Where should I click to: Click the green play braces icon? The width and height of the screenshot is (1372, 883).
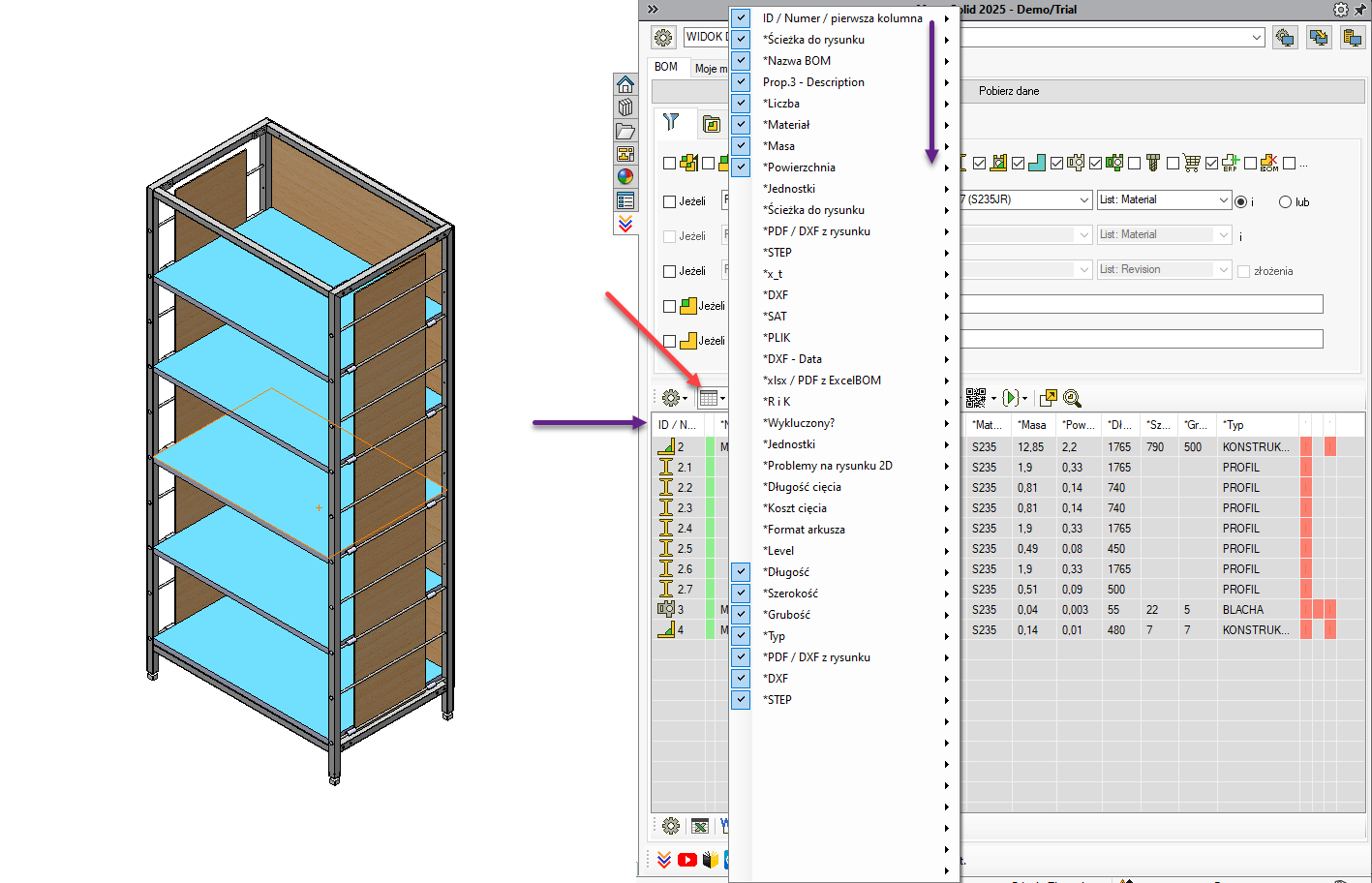[x=1011, y=398]
